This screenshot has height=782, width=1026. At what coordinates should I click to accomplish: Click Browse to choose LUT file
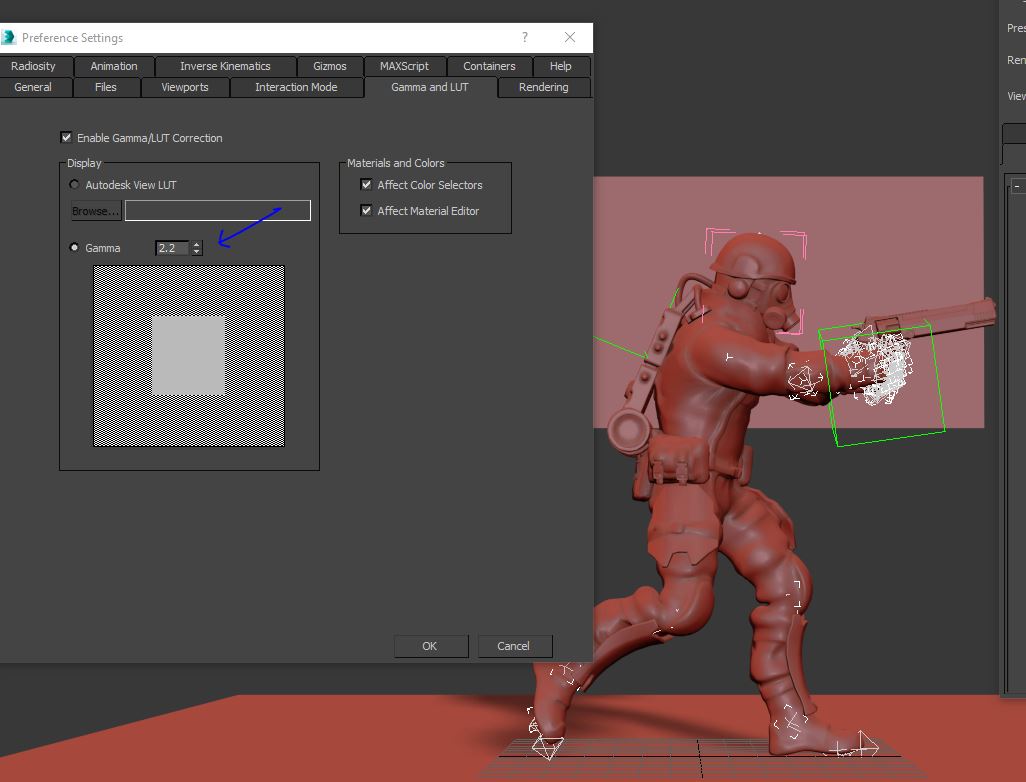coord(96,211)
